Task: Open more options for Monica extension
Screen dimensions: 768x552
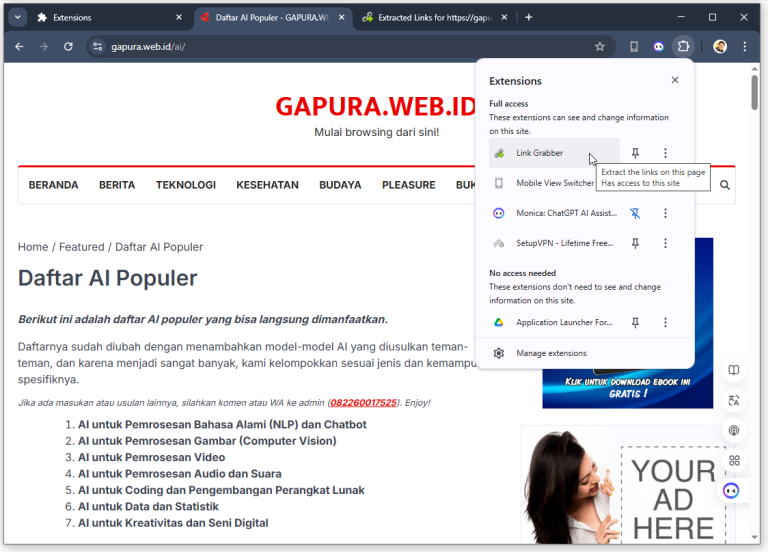Action: 665,213
